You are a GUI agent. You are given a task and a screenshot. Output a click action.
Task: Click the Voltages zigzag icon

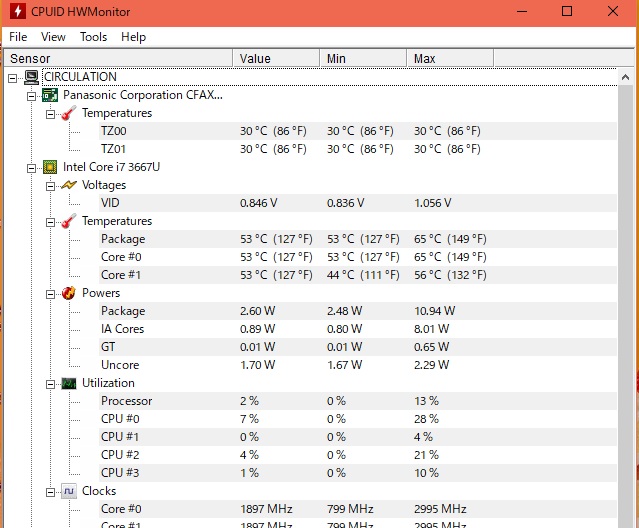point(69,185)
